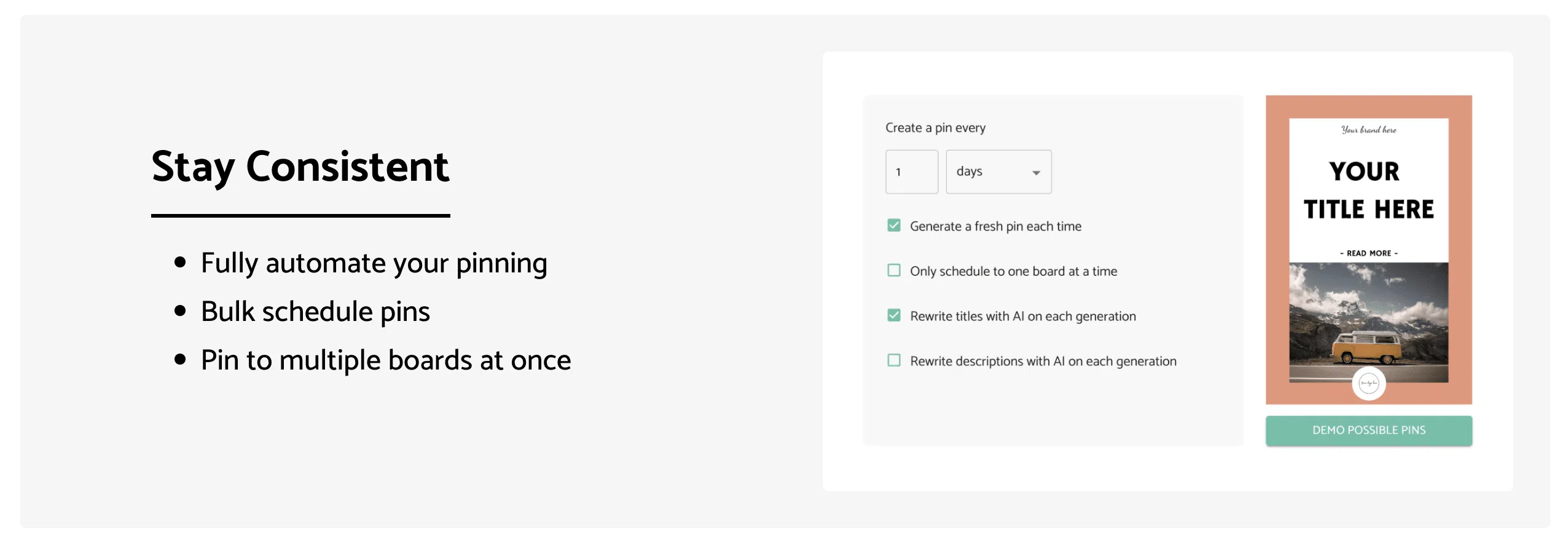Click 'Fully automate your pinning' bullet
The width and height of the screenshot is (1568, 546).
(x=374, y=263)
